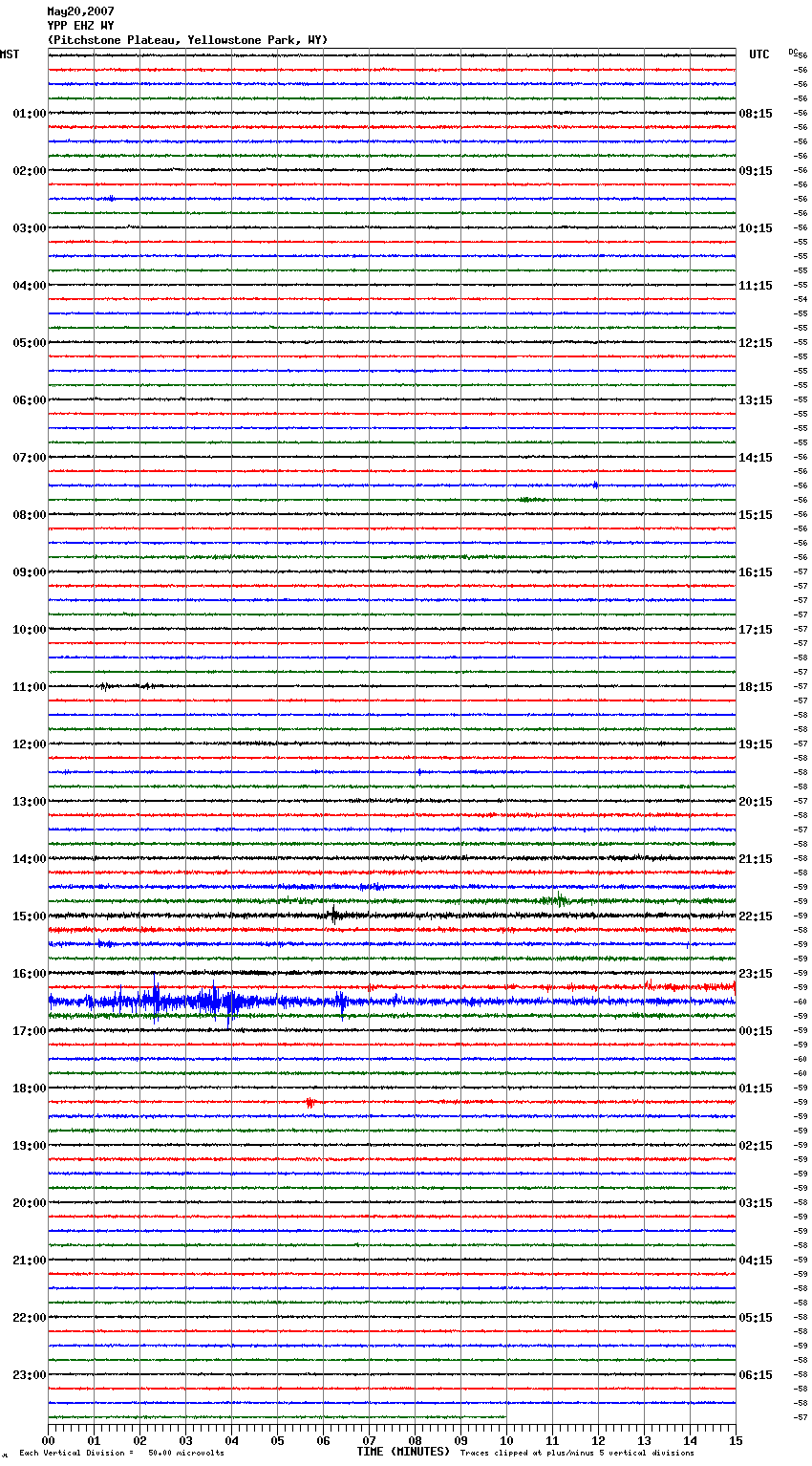Click the 14:15 UTC time label

(x=756, y=458)
